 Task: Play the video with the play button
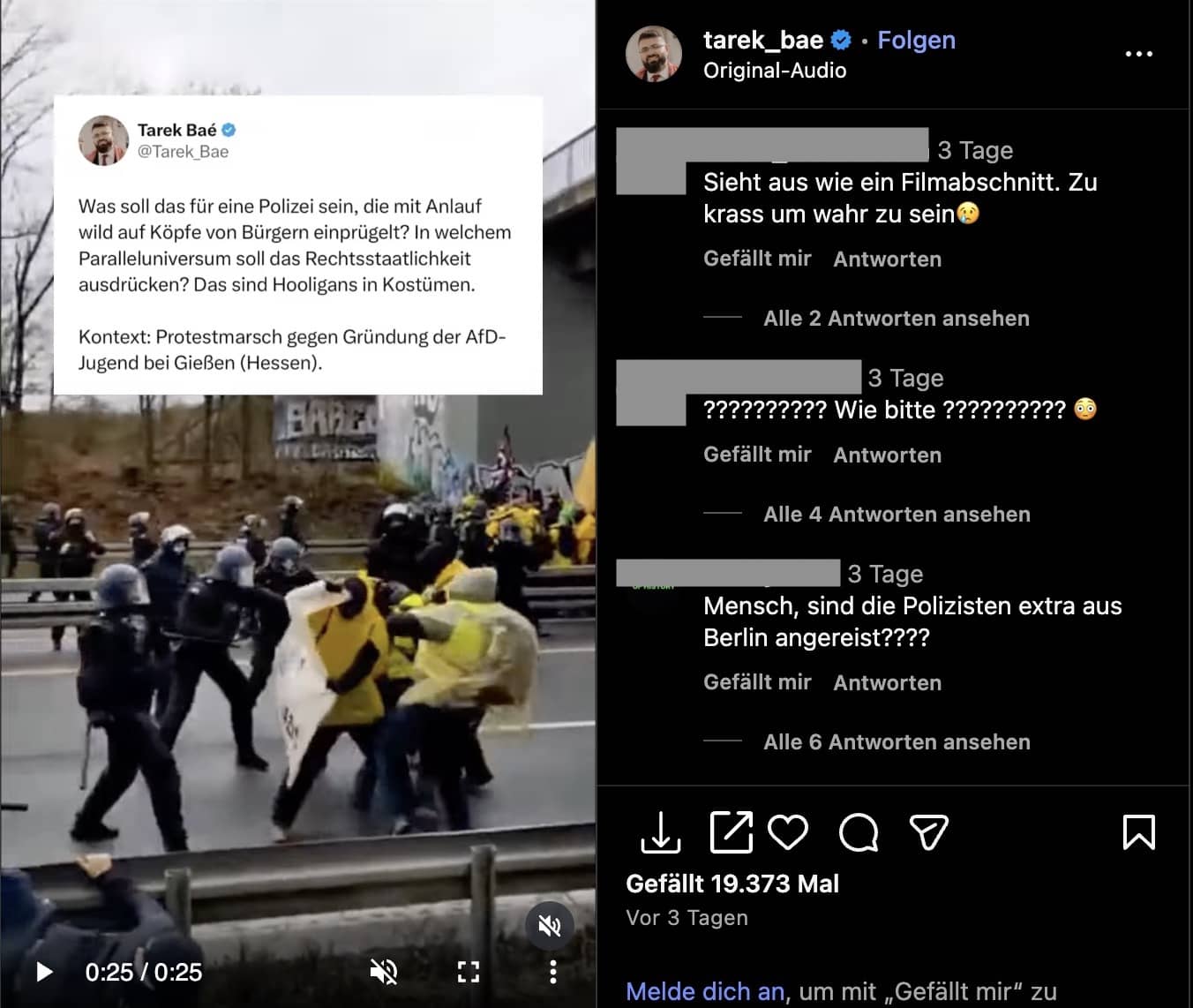point(44,973)
